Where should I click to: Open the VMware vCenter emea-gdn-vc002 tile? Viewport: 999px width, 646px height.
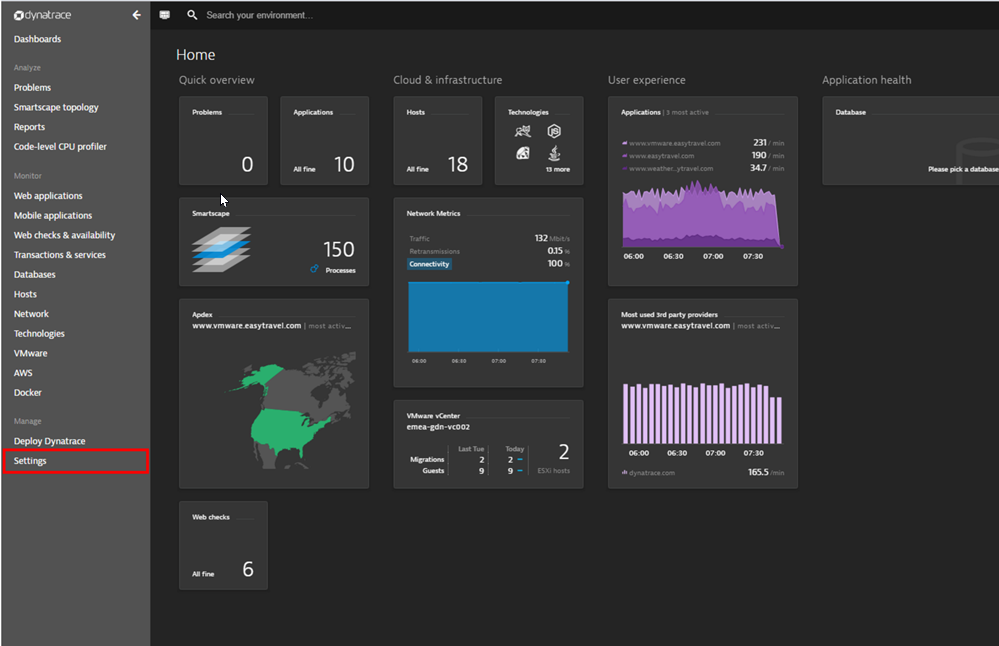coord(488,445)
